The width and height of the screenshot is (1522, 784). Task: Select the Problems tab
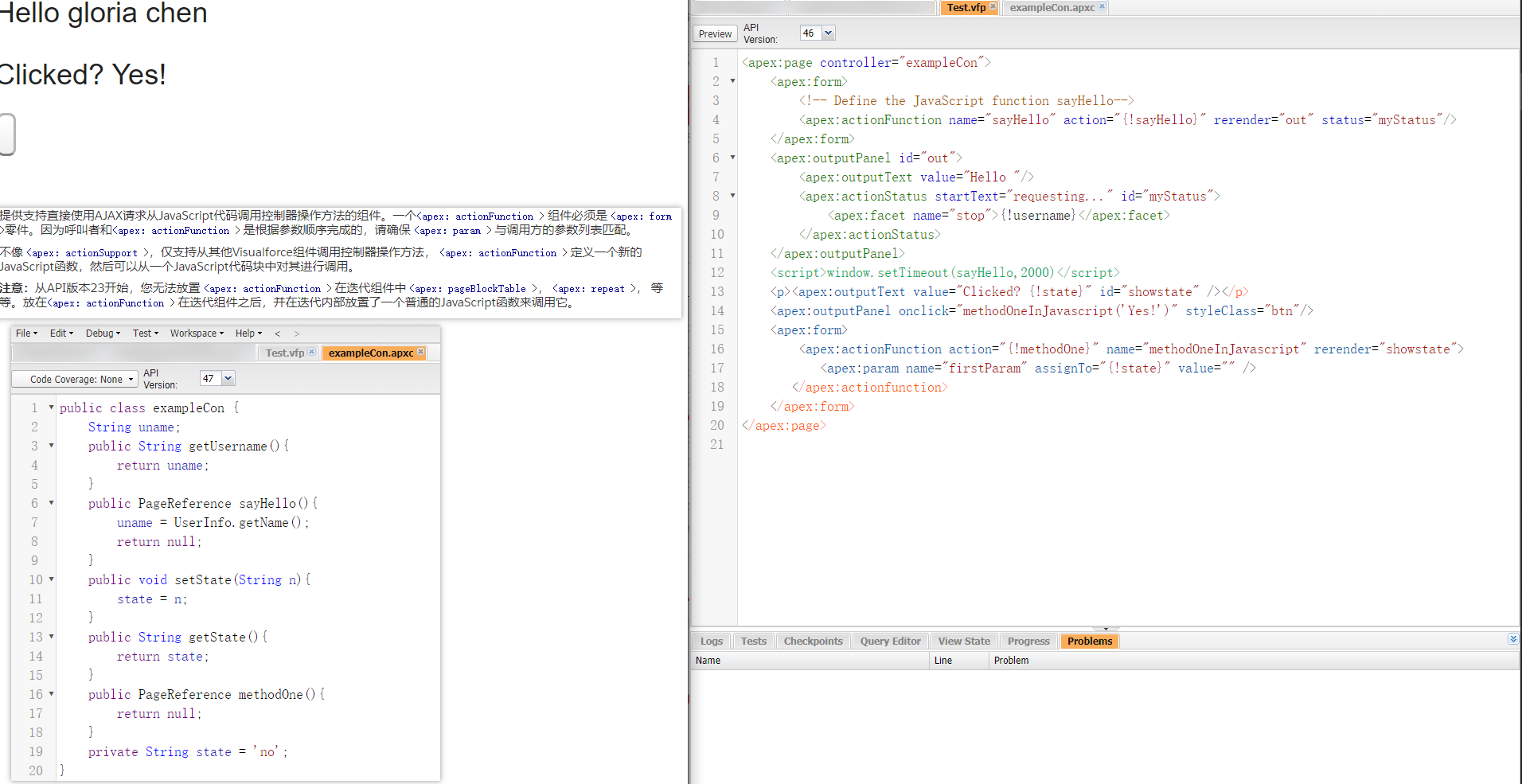[1090, 642]
